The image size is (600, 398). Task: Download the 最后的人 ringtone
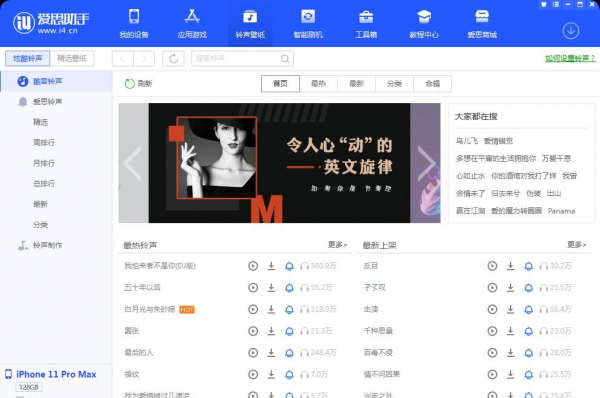click(x=271, y=352)
